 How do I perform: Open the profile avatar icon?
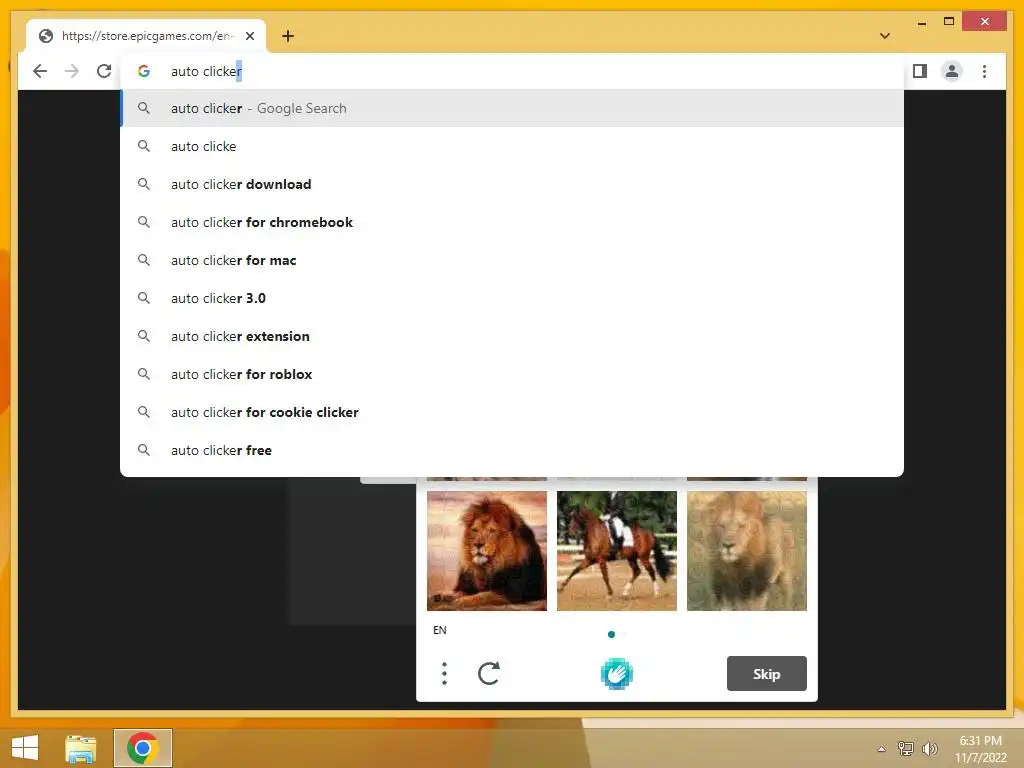(952, 71)
